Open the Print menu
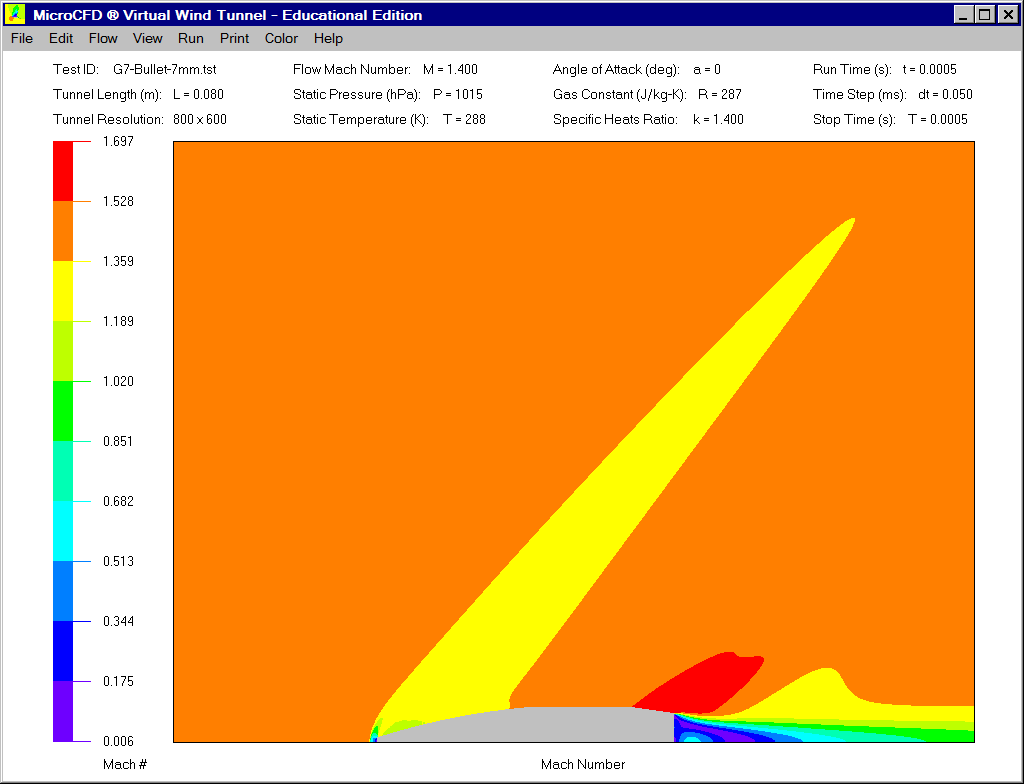Image resolution: width=1024 pixels, height=784 pixels. point(234,39)
